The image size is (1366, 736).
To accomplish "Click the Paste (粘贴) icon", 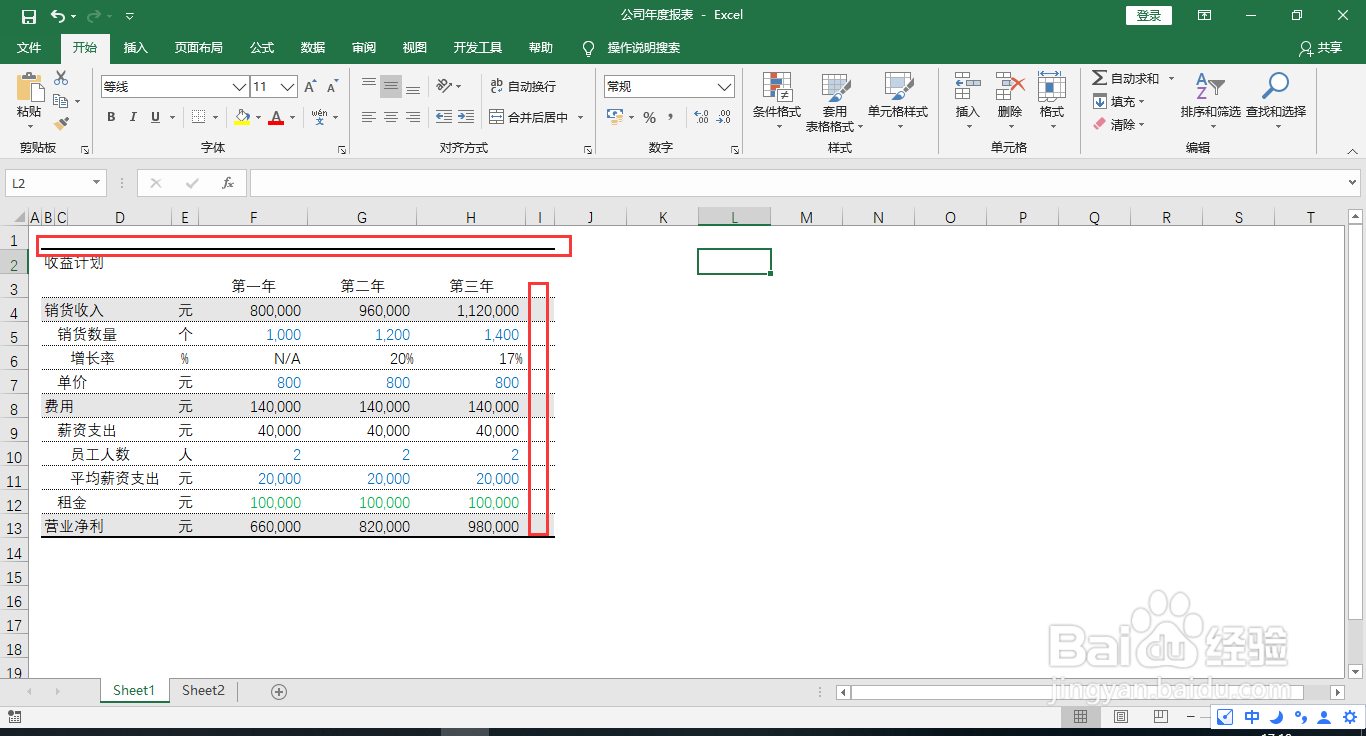I will (x=28, y=88).
